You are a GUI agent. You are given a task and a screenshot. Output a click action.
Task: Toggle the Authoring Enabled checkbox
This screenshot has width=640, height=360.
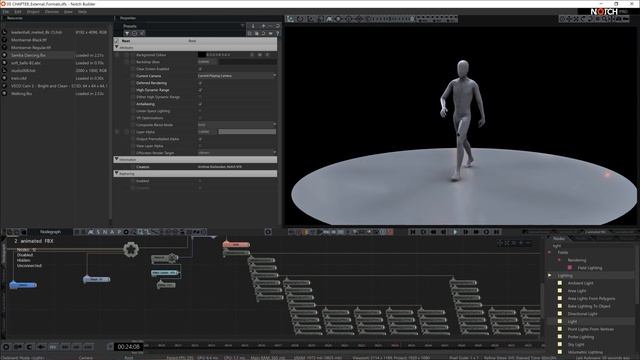pos(200,181)
